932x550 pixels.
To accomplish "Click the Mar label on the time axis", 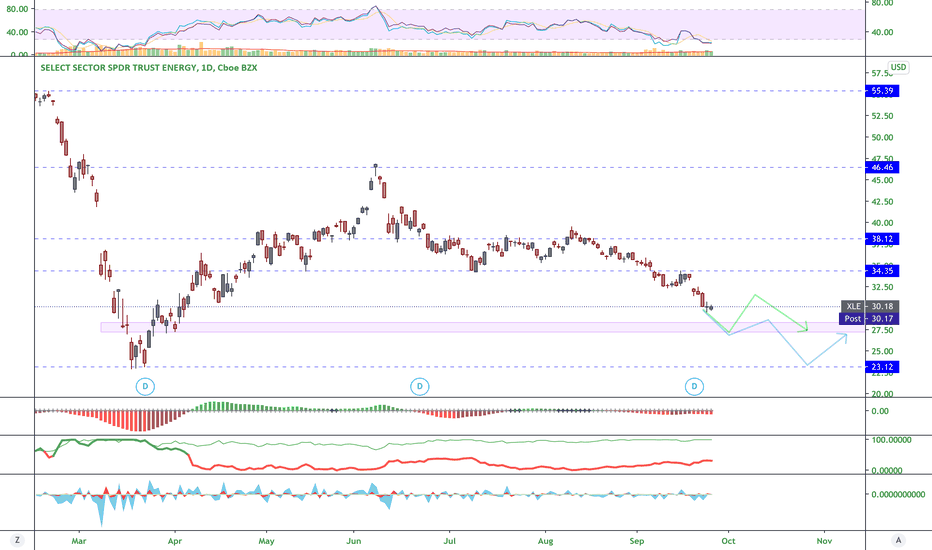I will coord(78,541).
